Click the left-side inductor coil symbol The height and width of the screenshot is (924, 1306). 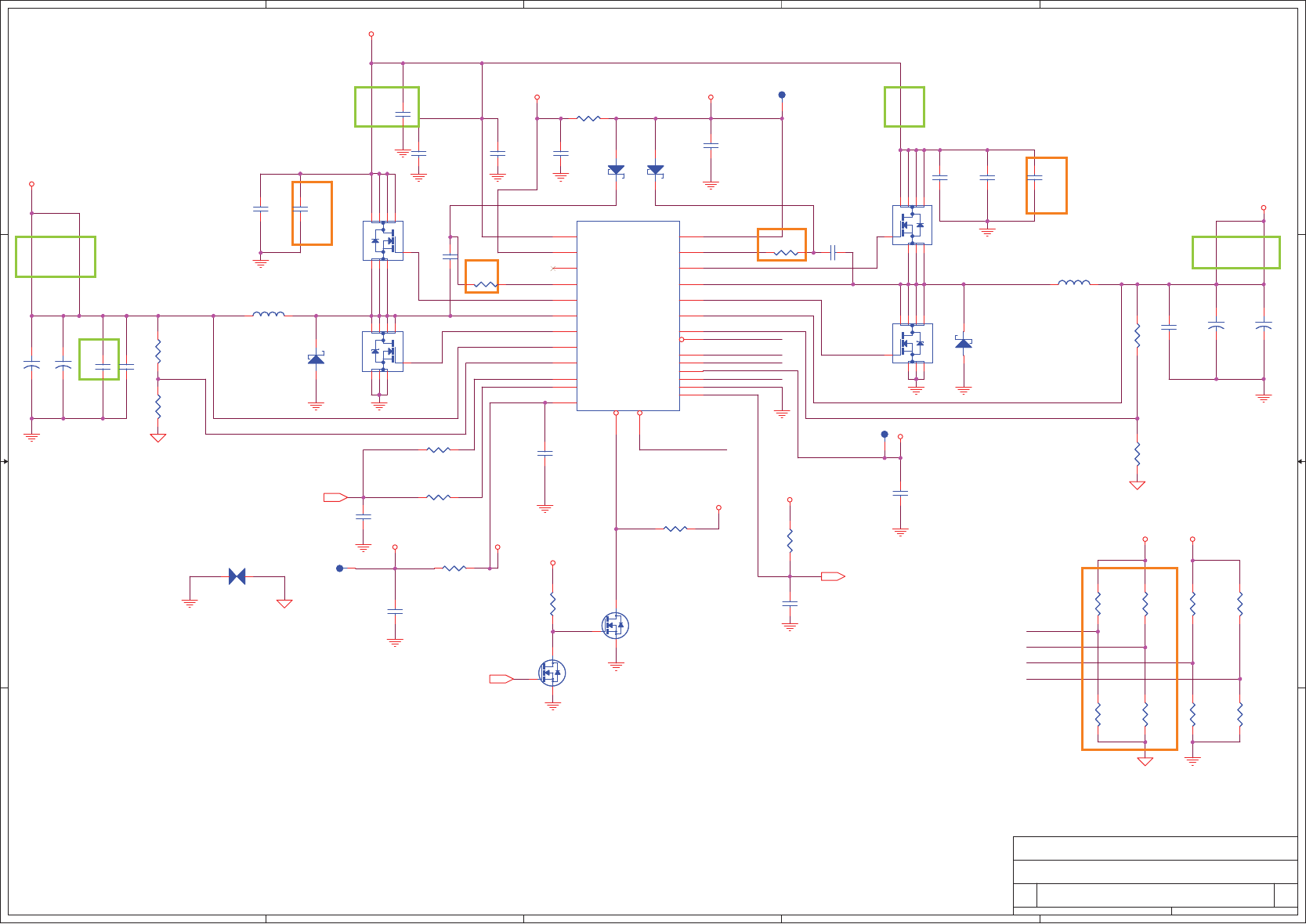[269, 314]
